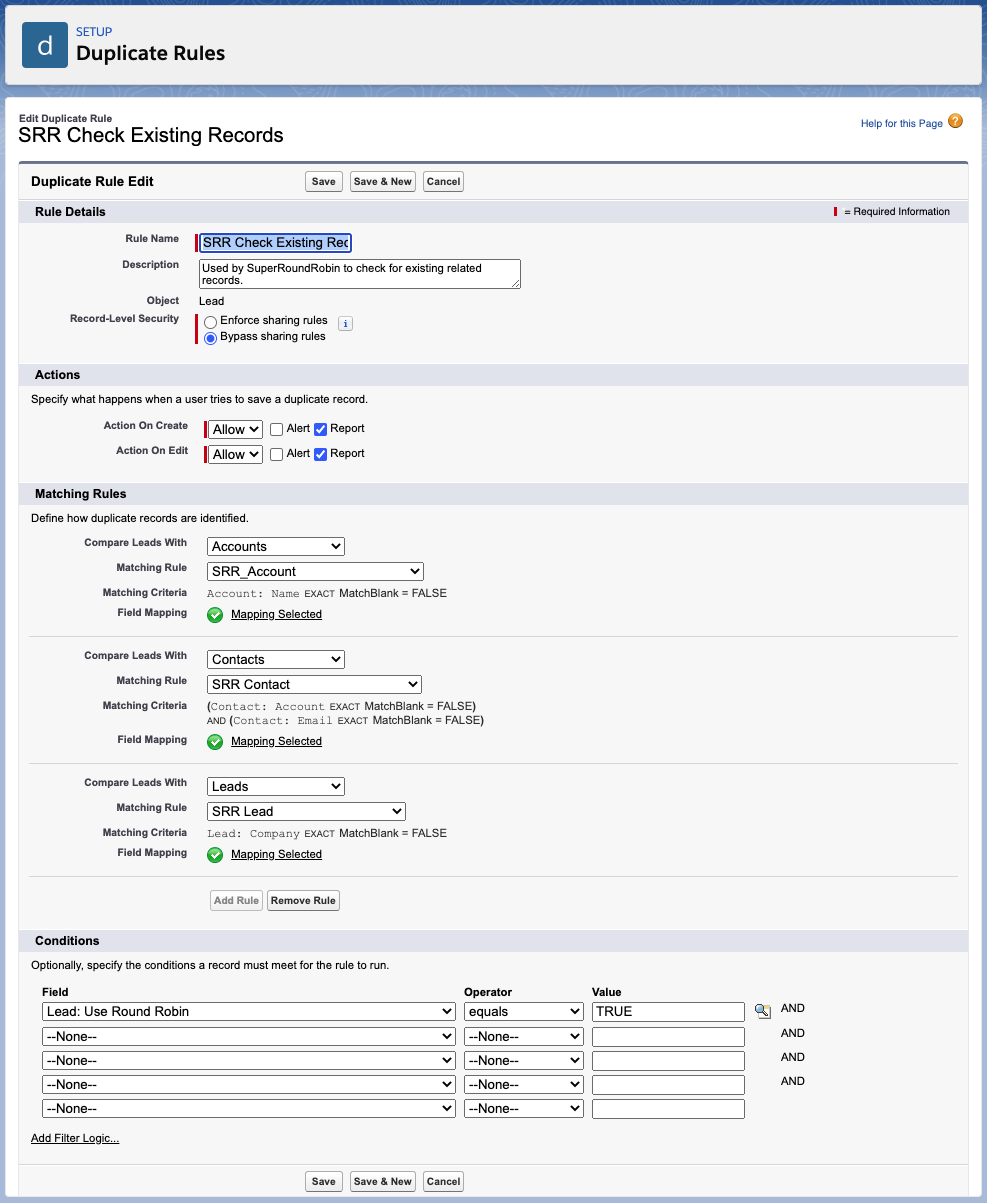
Task: Click SETUP breadcrumb link
Action: [x=94, y=32]
